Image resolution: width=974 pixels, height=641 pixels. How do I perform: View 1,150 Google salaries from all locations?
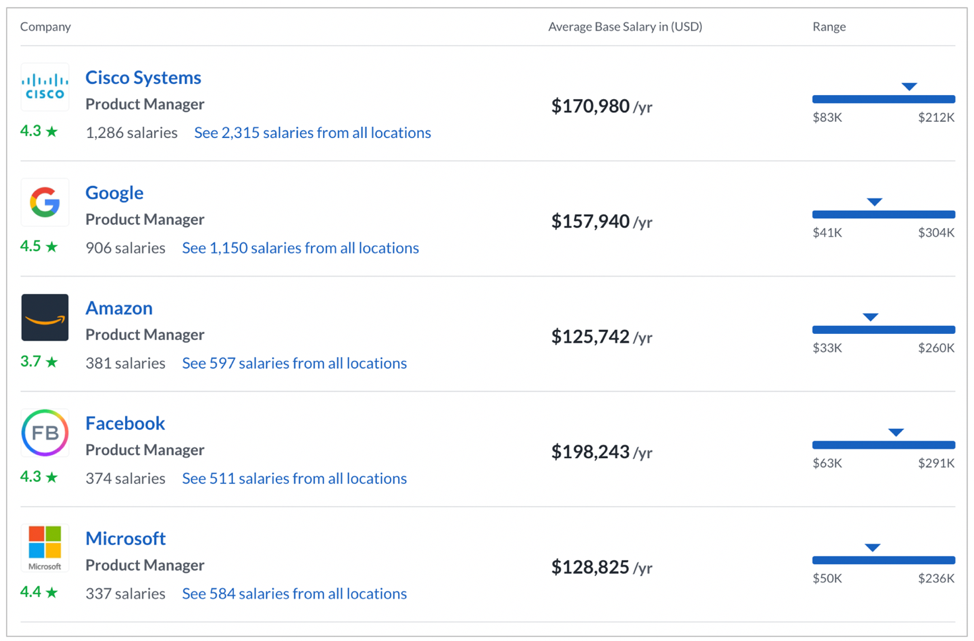tap(301, 248)
